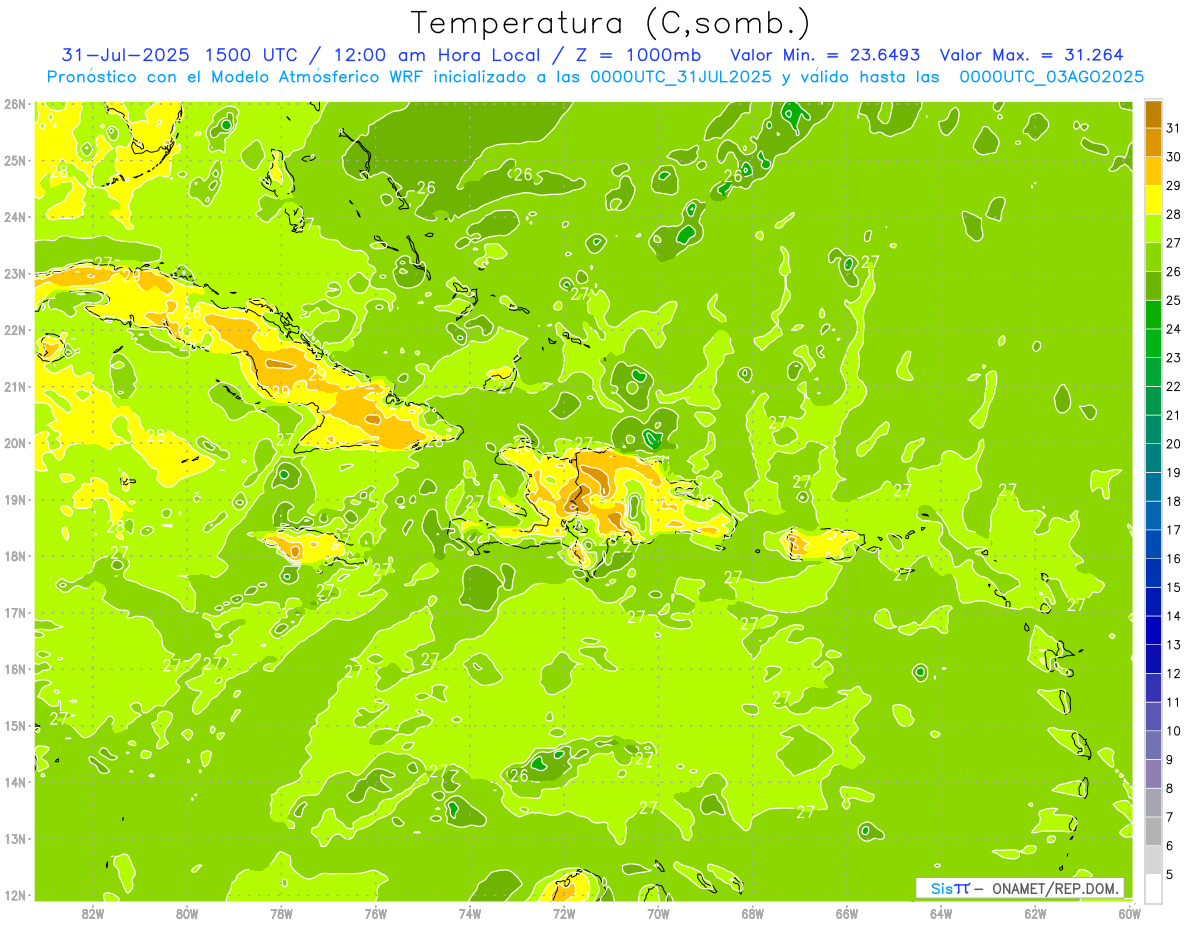Click the 22N latitude axis label

[14, 330]
